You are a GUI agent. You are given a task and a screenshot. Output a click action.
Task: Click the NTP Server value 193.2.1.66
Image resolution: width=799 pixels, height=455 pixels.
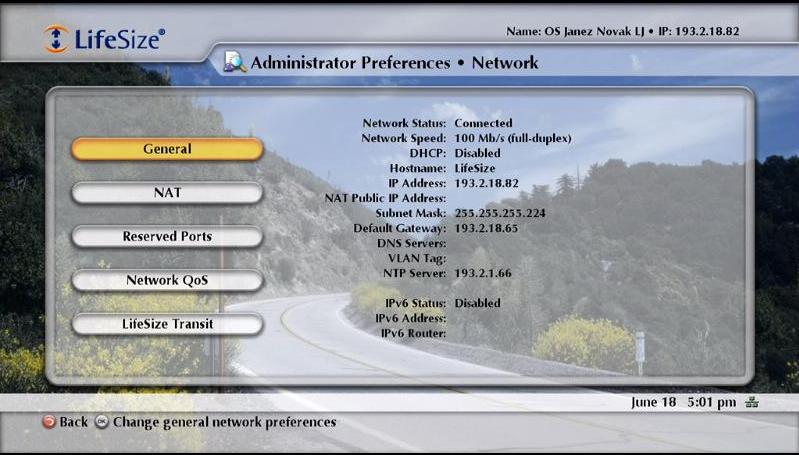pos(483,274)
